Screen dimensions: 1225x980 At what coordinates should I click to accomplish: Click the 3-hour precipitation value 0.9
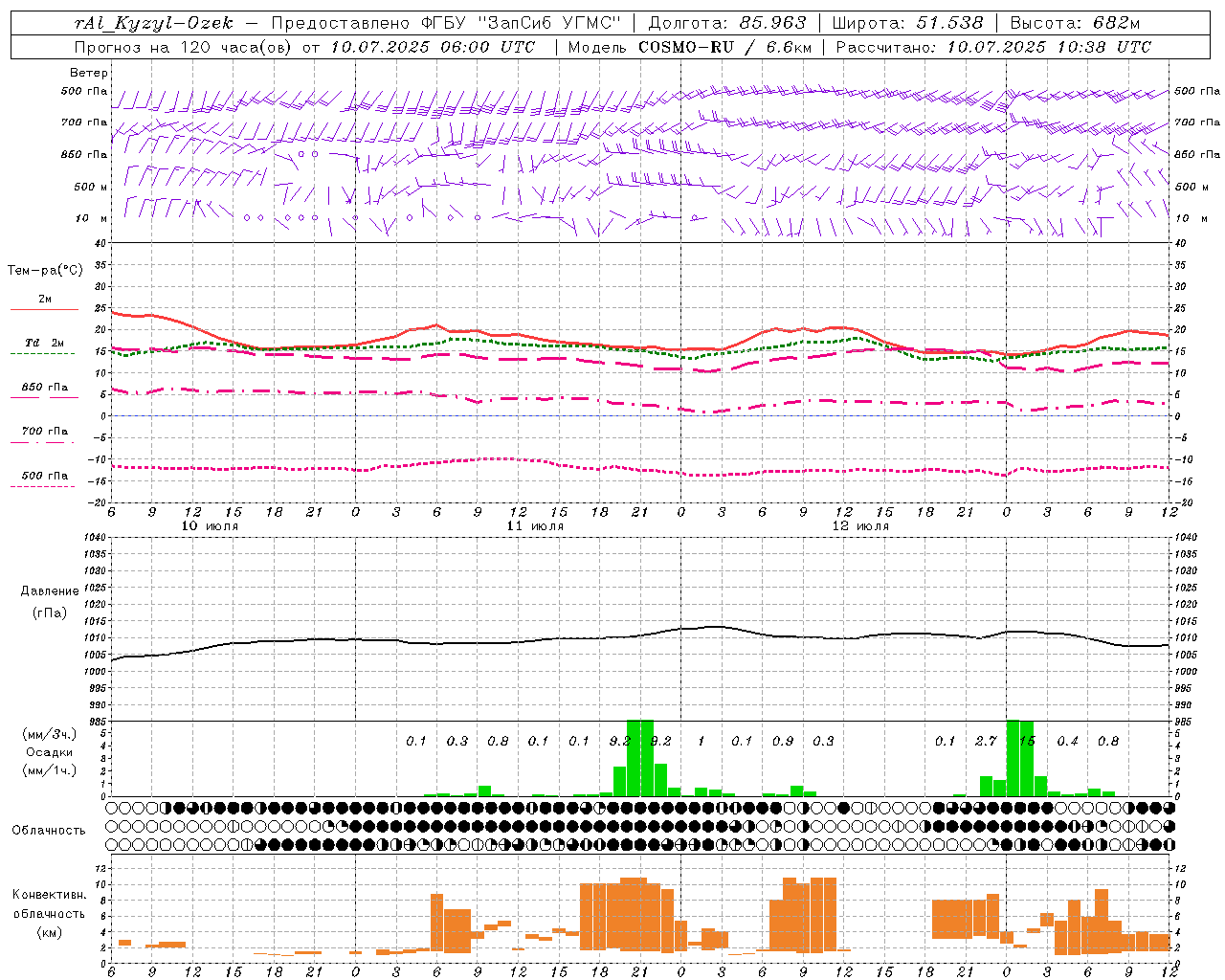pos(783,741)
